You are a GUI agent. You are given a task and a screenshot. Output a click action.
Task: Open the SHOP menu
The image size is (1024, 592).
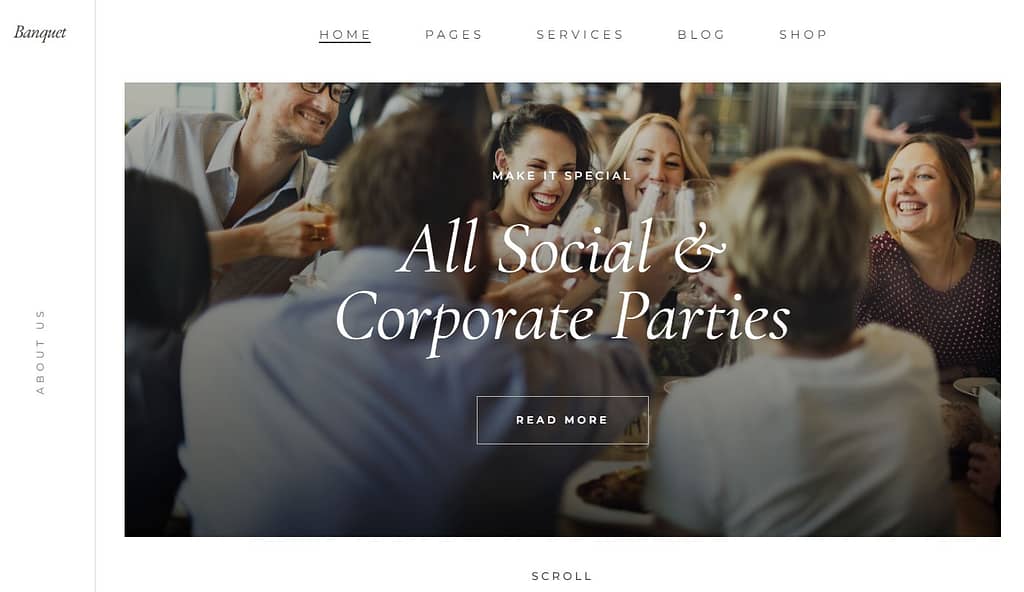[803, 35]
